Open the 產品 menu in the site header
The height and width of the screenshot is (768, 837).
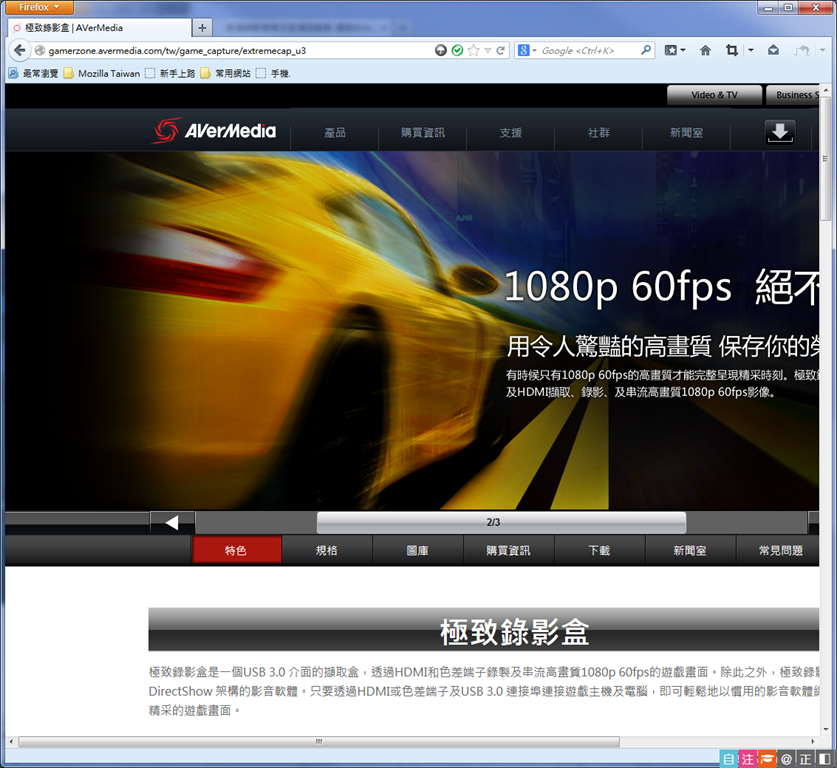pos(335,132)
